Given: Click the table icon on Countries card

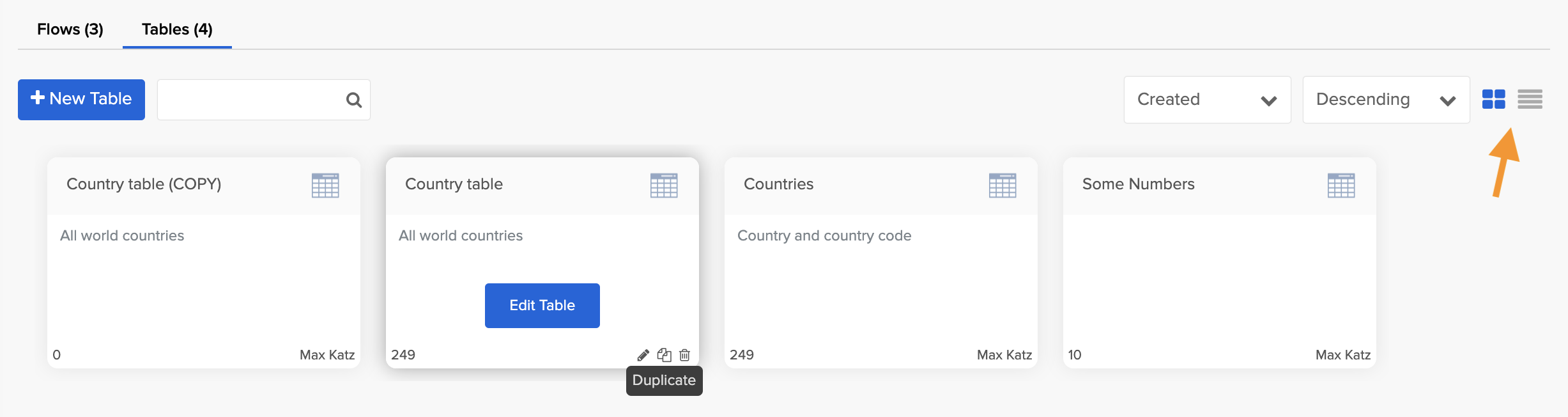Looking at the screenshot, I should [x=1003, y=185].
